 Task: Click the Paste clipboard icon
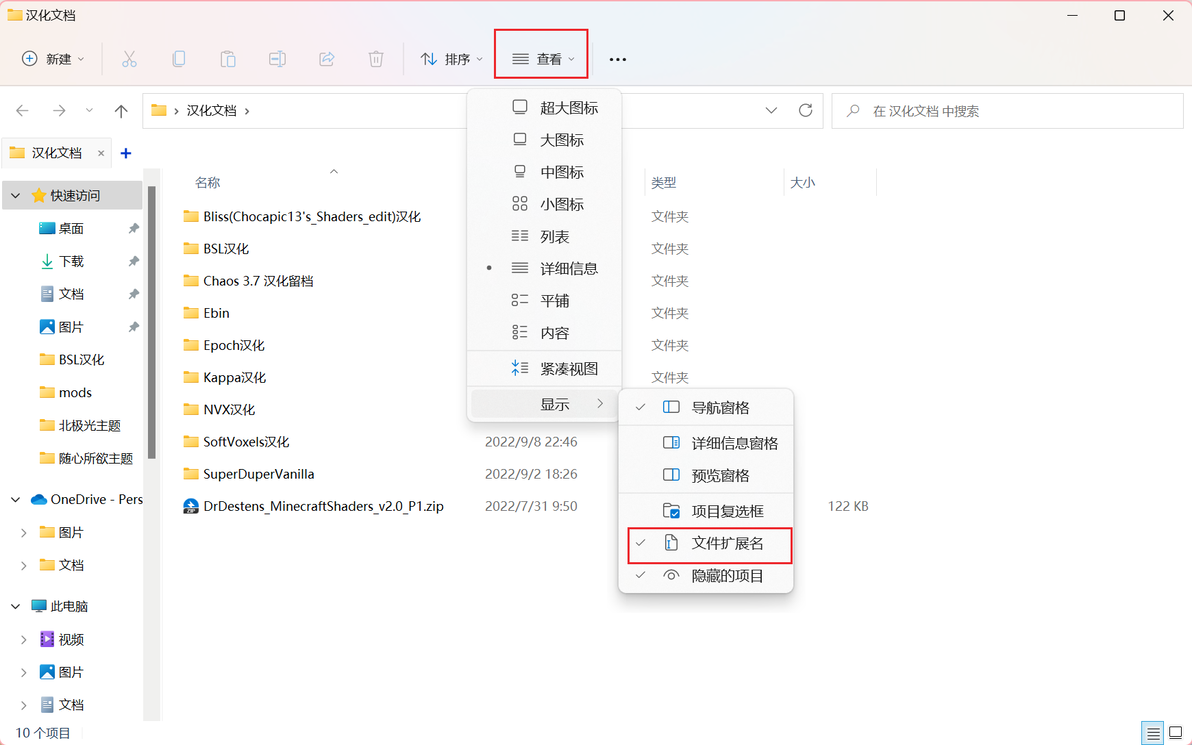click(x=228, y=59)
